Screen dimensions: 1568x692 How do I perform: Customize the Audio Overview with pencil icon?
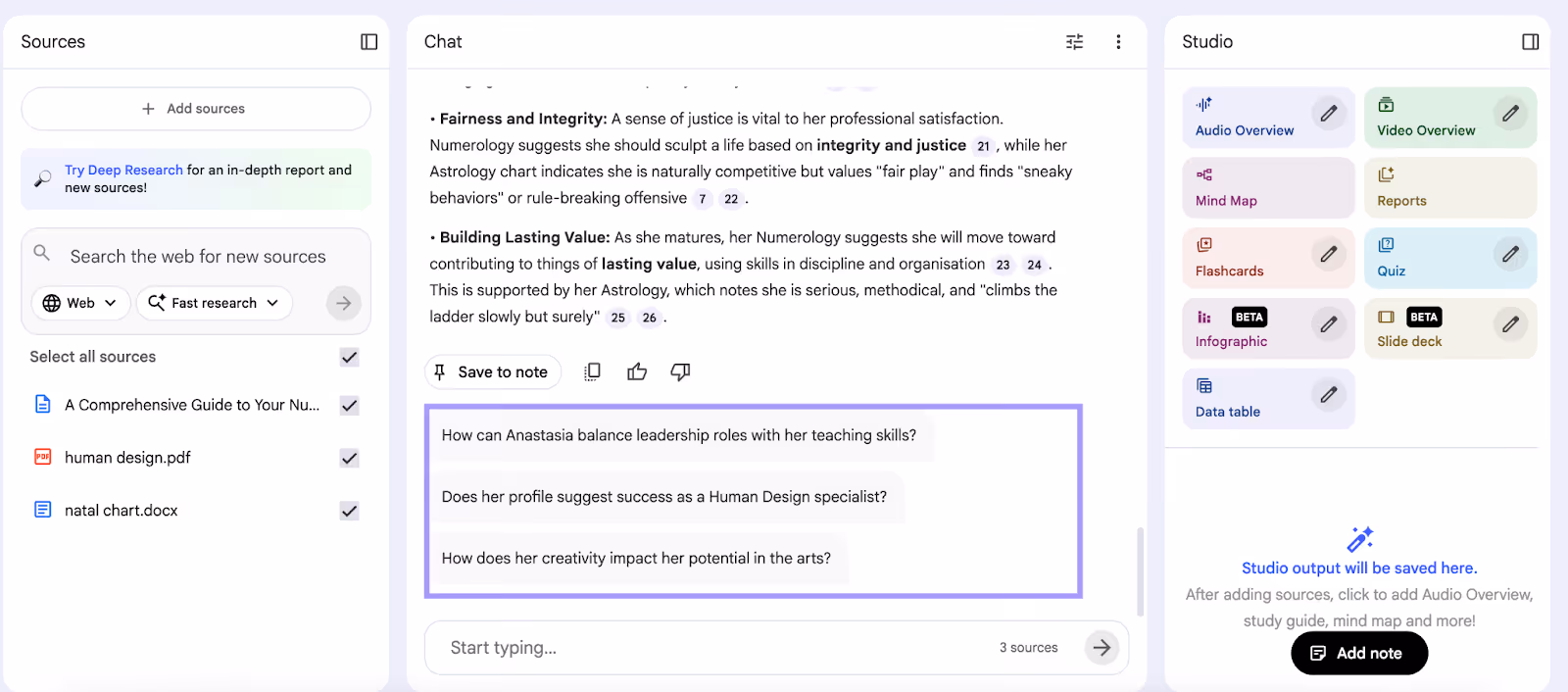point(1328,114)
